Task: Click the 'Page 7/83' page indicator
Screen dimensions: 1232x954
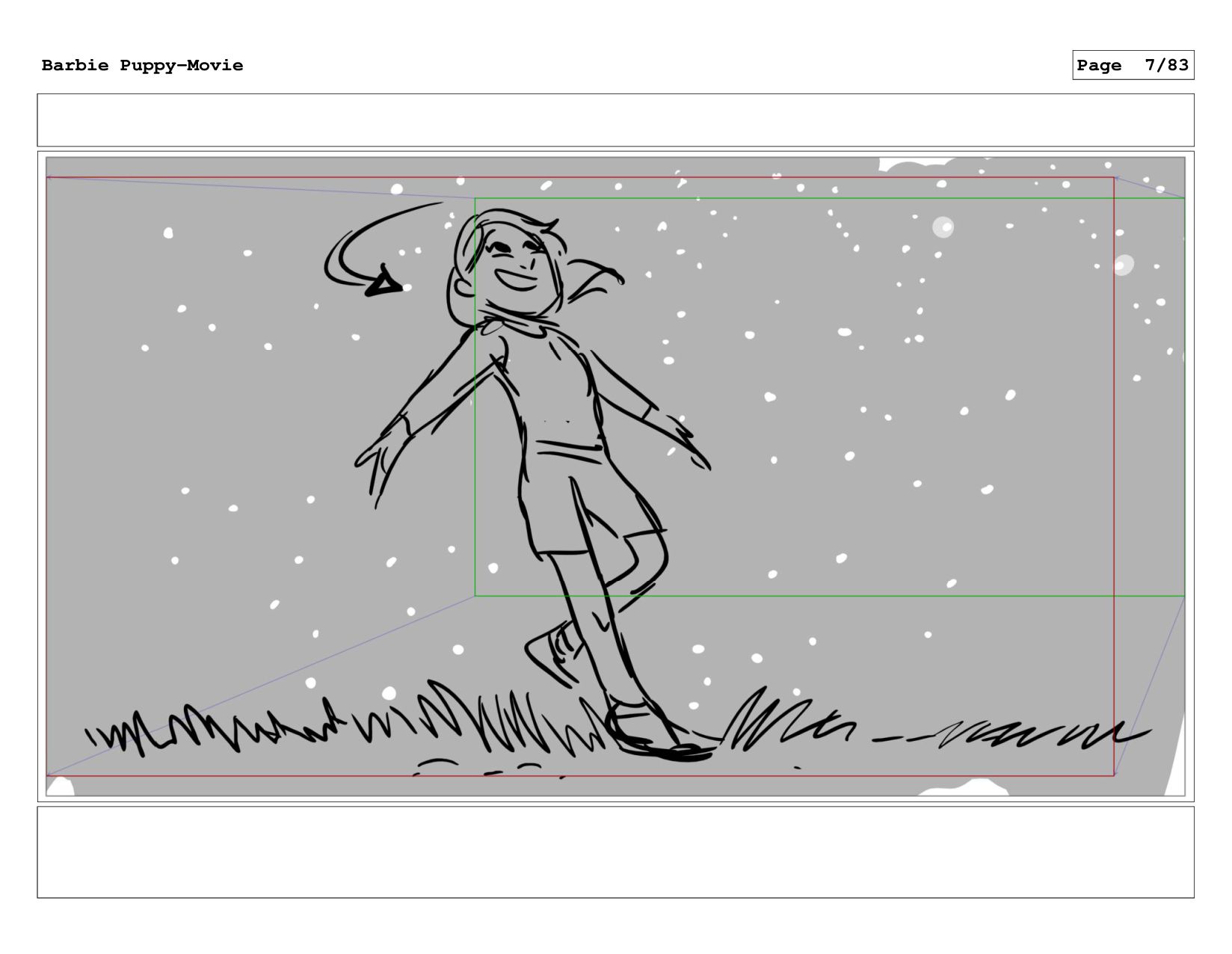Action: [1133, 65]
